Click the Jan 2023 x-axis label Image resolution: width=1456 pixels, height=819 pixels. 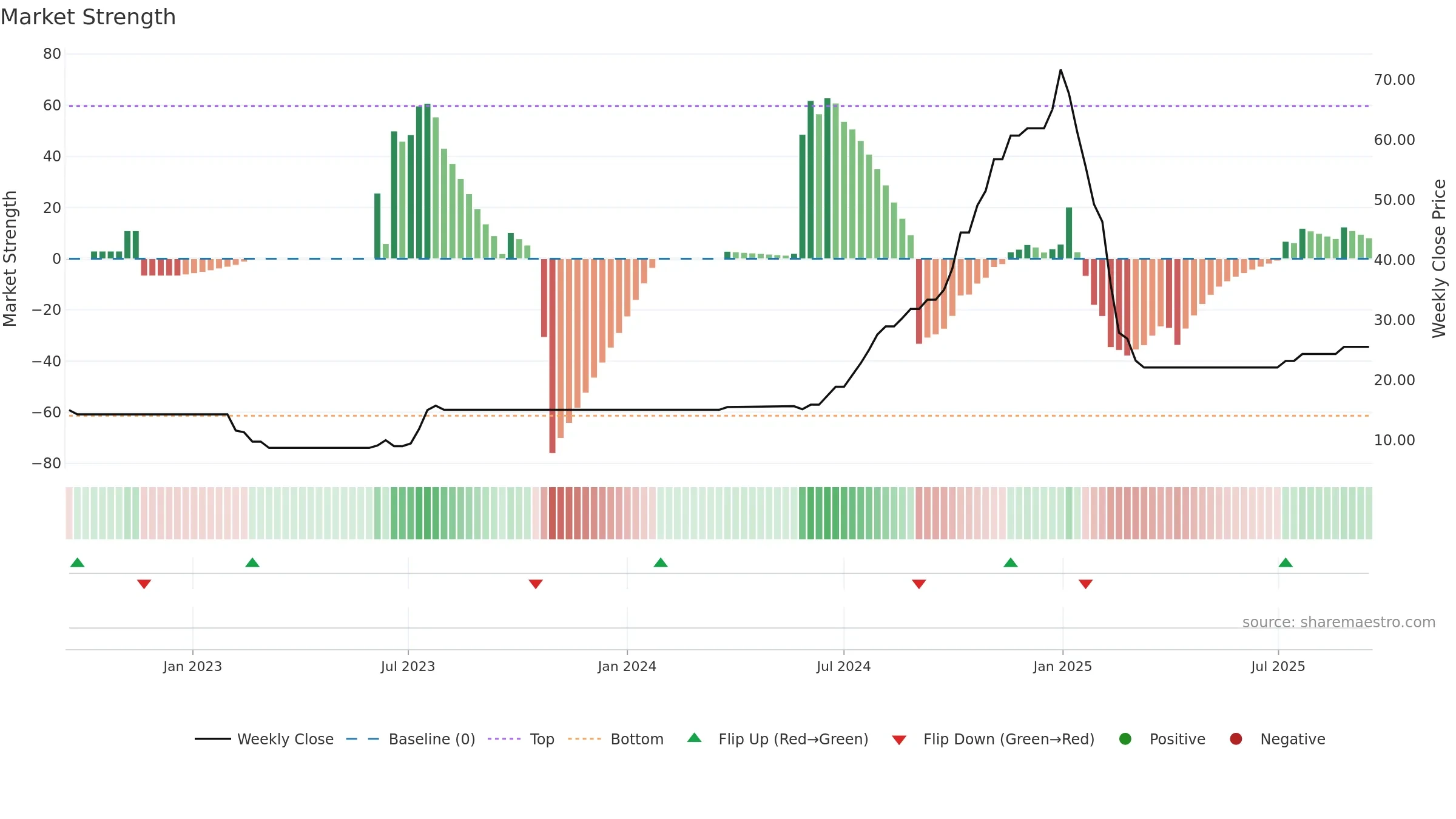[193, 666]
